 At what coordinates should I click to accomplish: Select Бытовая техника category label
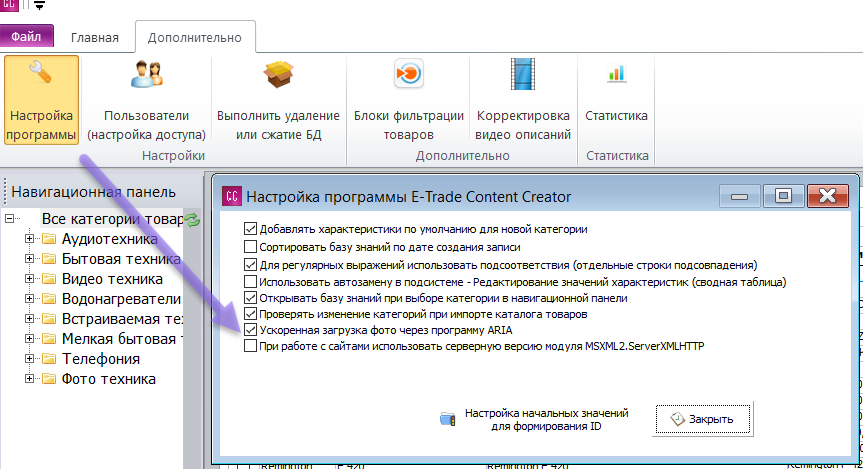point(121,259)
